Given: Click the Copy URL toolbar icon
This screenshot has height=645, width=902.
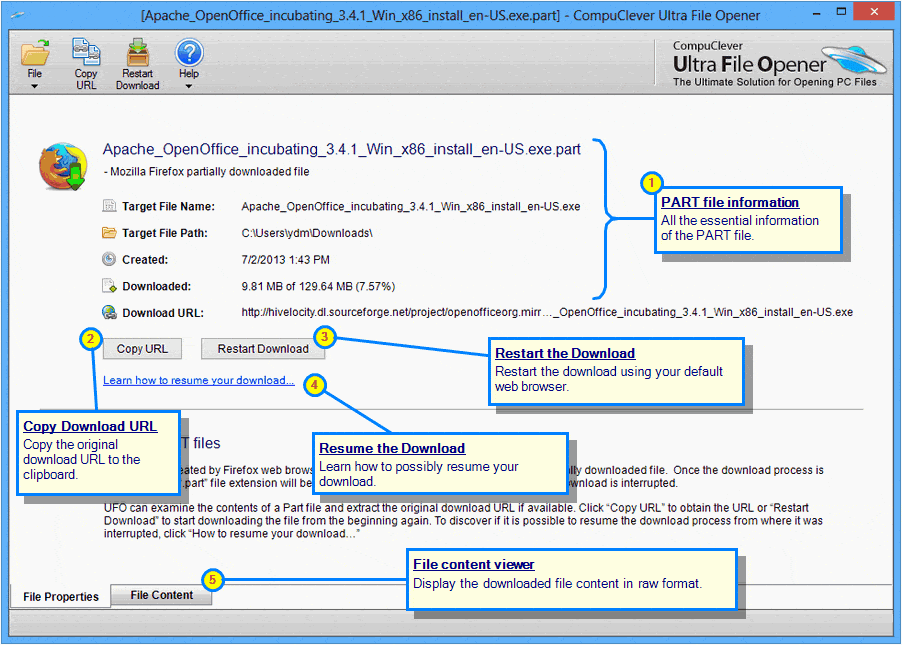Looking at the screenshot, I should point(85,50).
